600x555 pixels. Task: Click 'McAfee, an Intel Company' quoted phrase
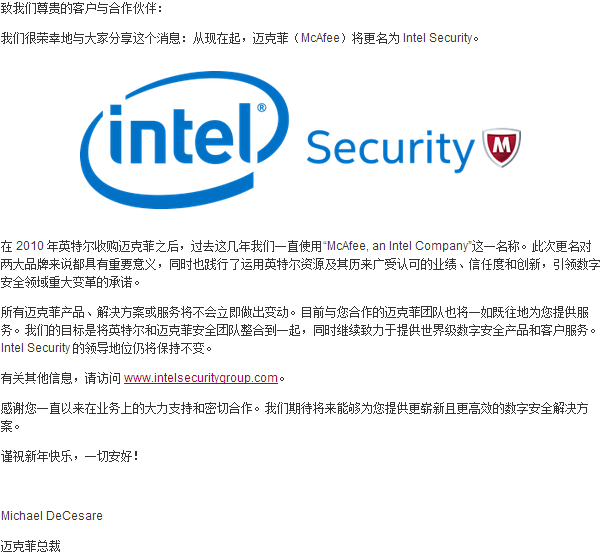(398, 246)
